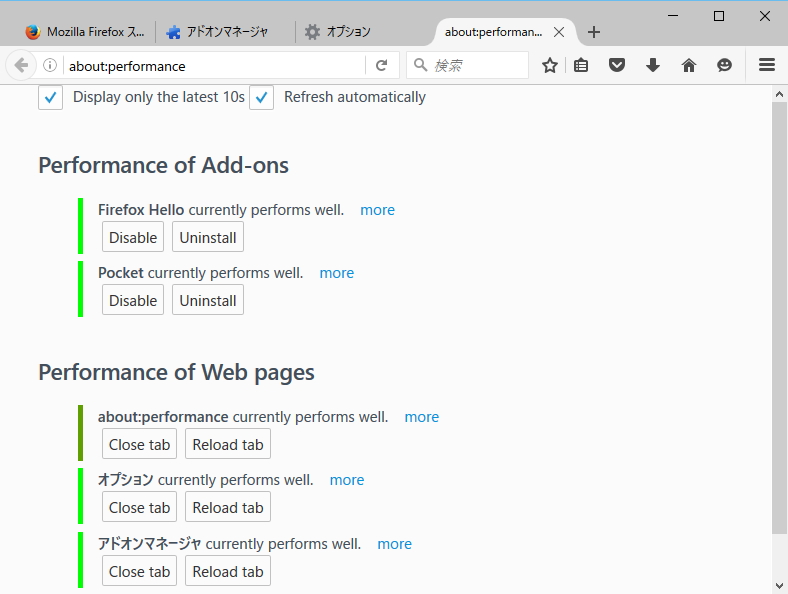This screenshot has height=594, width=788.
Task: Switch to the Mozilla Firefox start tab
Action: (x=84, y=32)
